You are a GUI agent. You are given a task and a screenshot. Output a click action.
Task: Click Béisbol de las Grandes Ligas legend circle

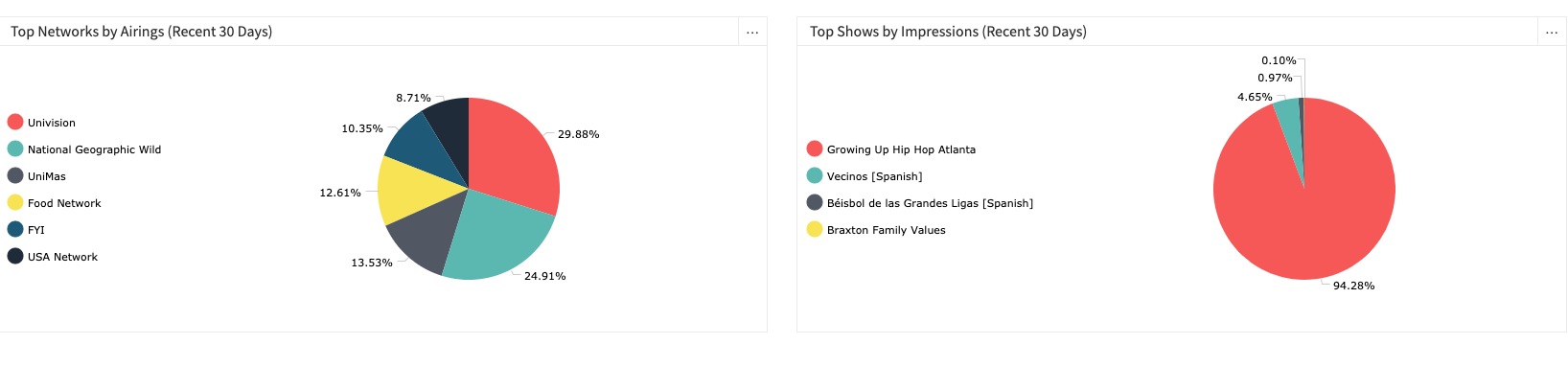(x=815, y=202)
